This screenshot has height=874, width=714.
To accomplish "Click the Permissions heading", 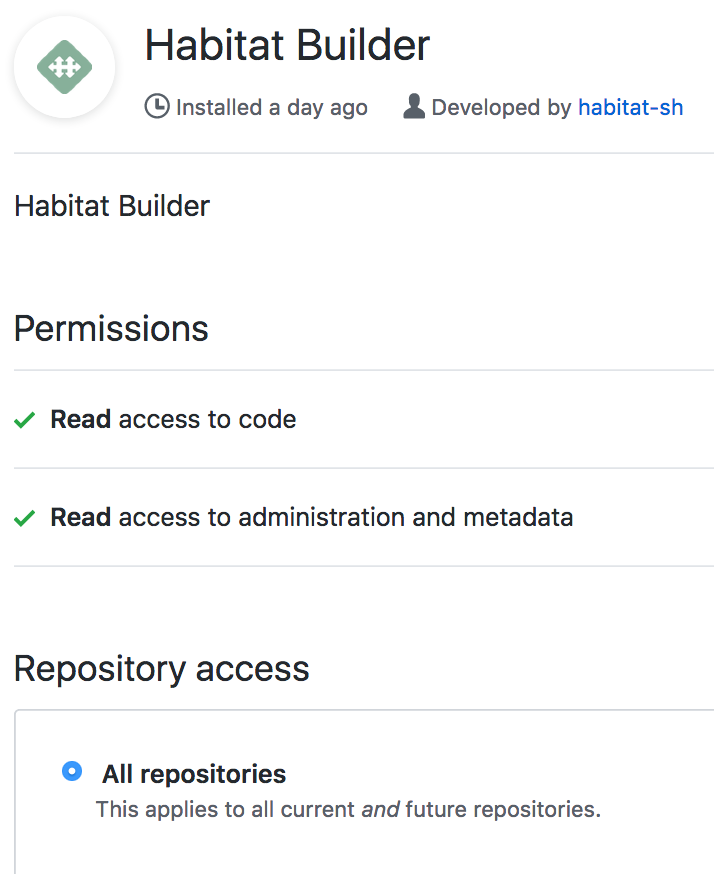I will coord(111,329).
